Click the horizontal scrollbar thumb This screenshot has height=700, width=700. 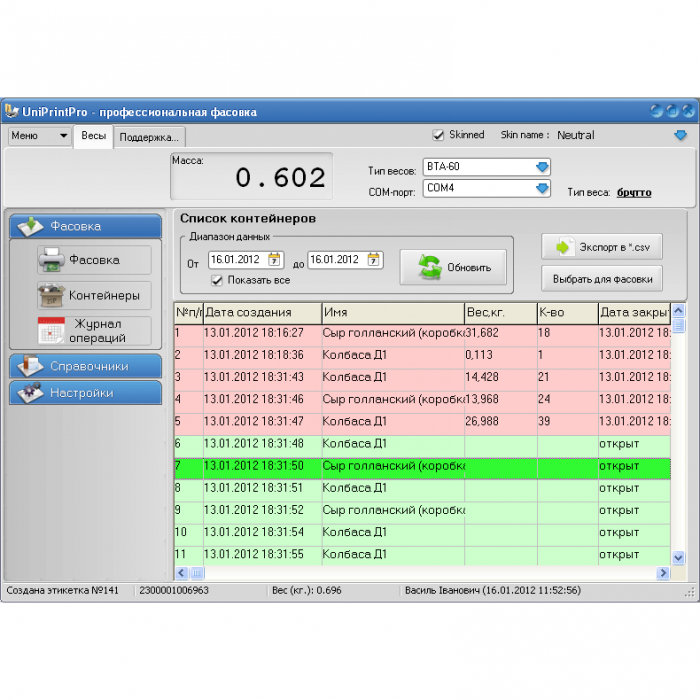(197, 573)
